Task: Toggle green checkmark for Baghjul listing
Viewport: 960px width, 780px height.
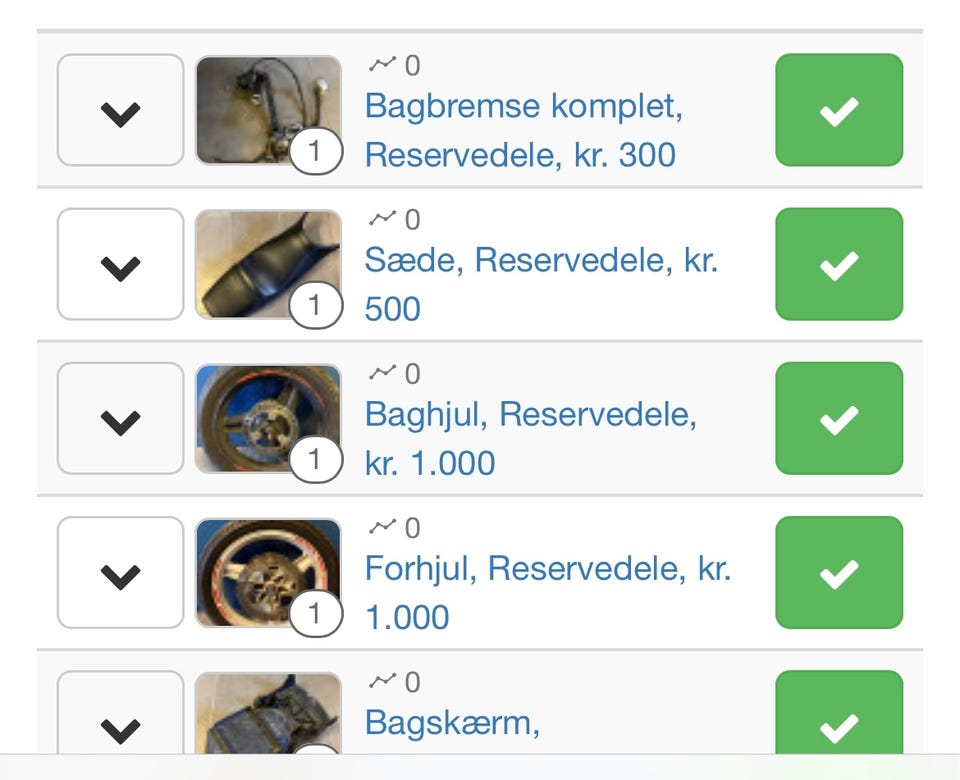Action: (839, 418)
